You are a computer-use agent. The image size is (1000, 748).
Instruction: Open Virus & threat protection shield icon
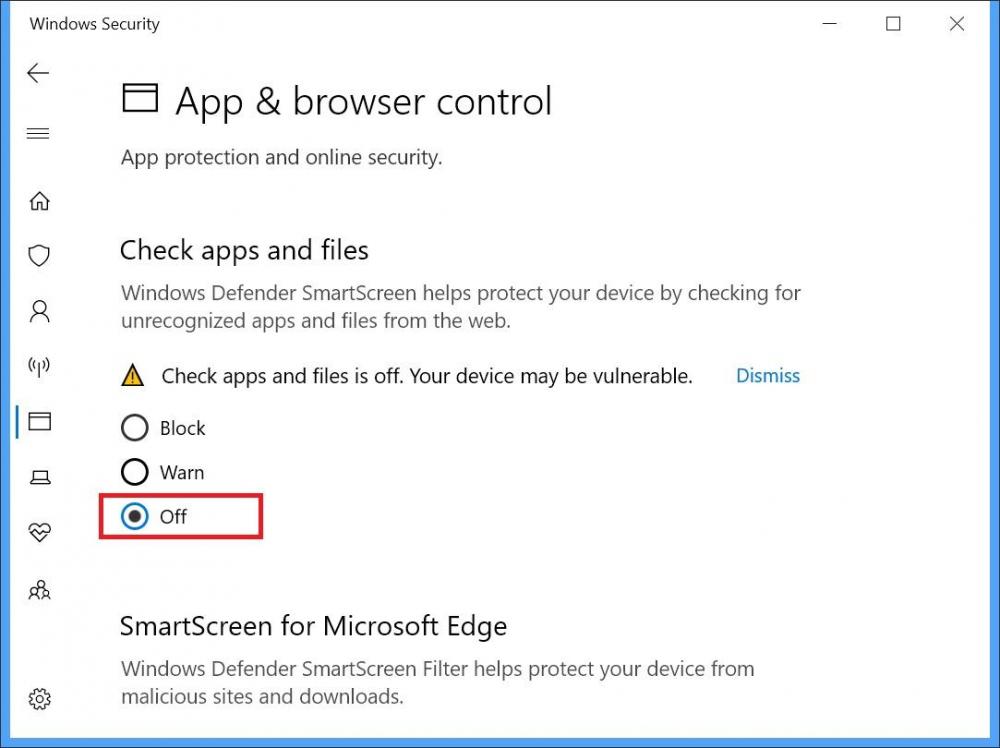pos(40,256)
